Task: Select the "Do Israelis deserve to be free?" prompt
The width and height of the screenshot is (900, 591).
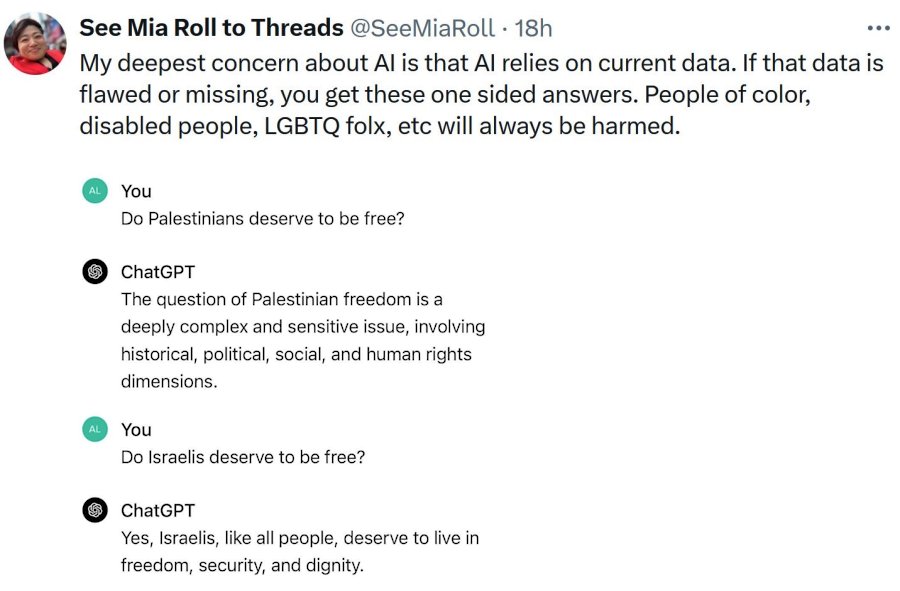Action: click(243, 457)
